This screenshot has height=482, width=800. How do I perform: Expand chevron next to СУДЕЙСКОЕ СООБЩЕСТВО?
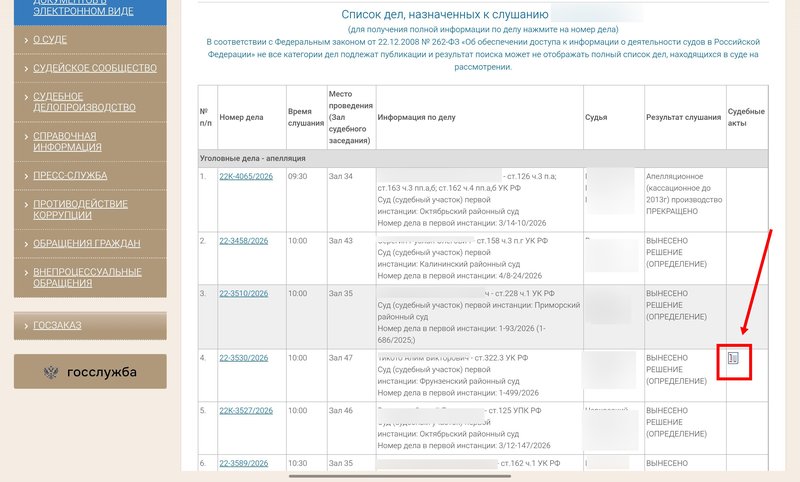(x=26, y=68)
